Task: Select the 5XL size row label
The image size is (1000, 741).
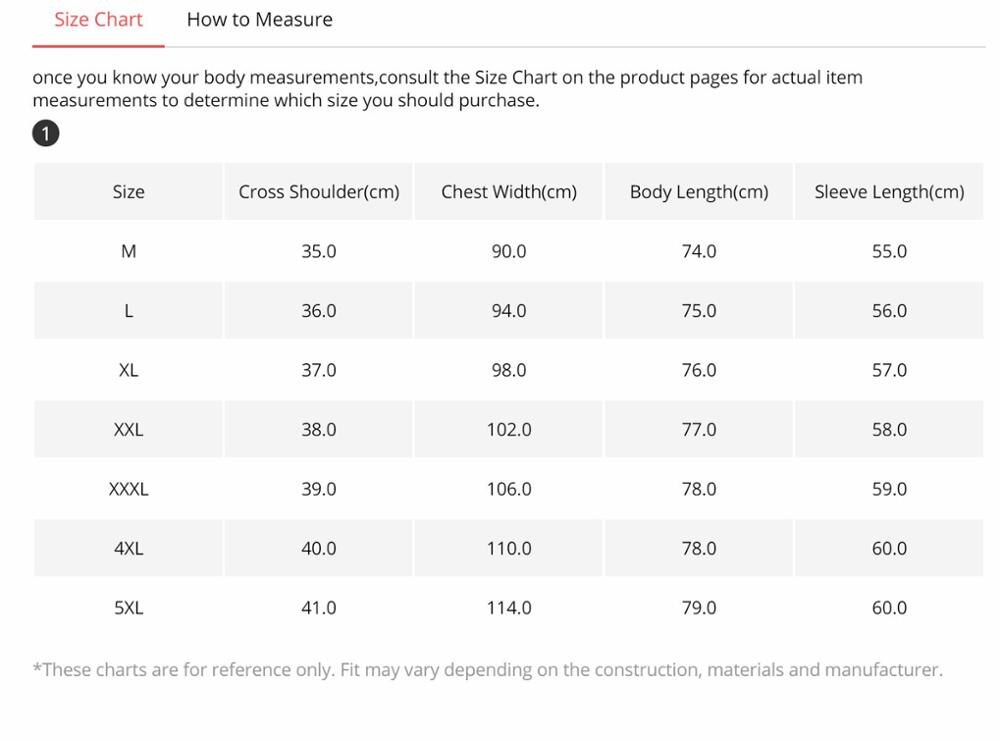Action: [x=128, y=608]
